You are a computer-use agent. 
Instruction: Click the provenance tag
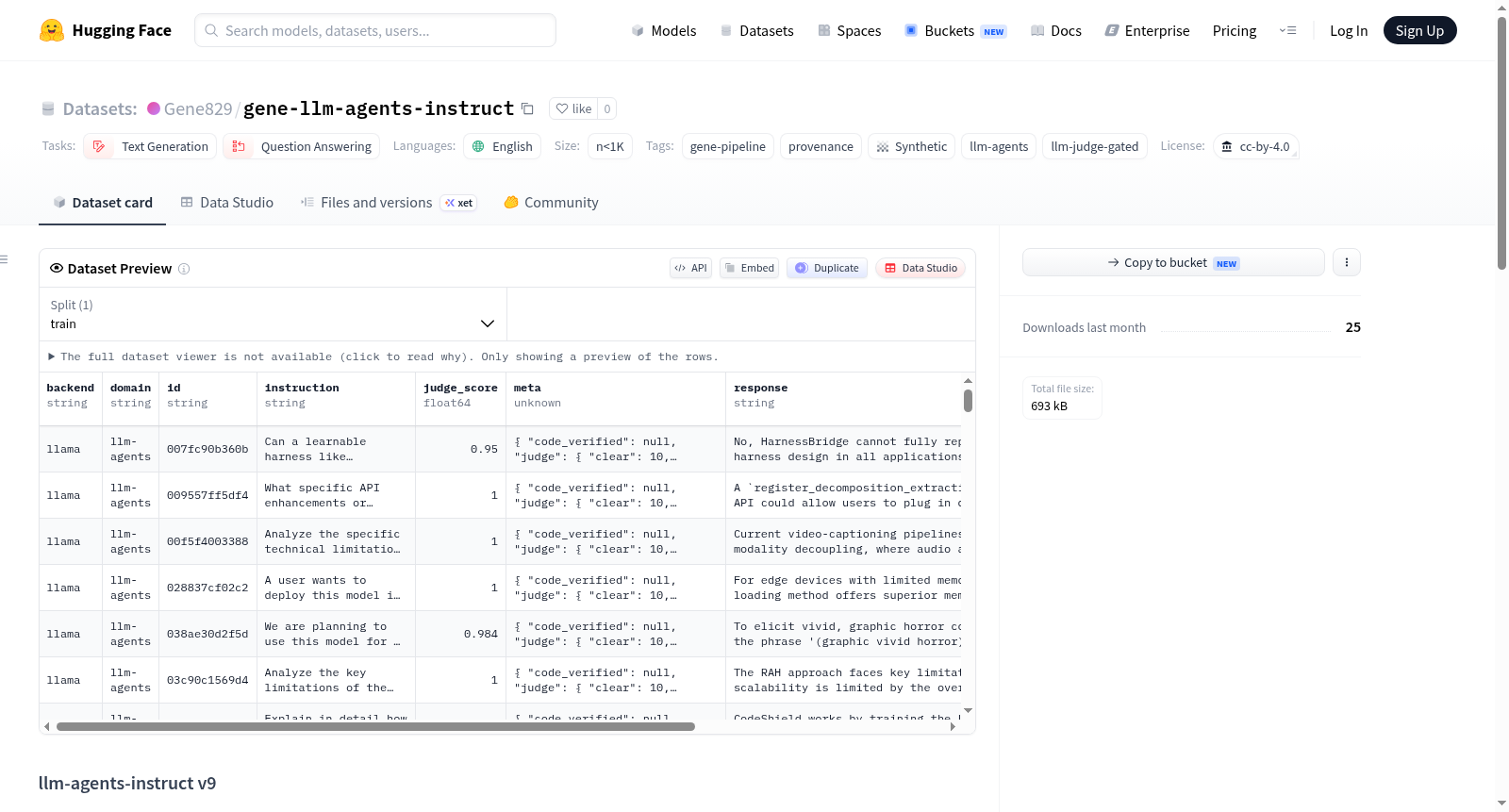coord(821,146)
